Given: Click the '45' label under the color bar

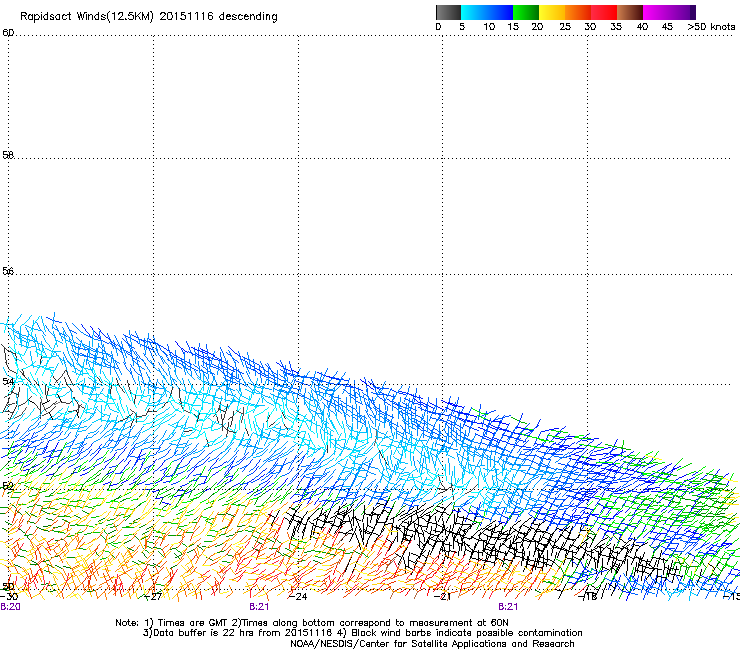Looking at the screenshot, I should click(667, 27).
